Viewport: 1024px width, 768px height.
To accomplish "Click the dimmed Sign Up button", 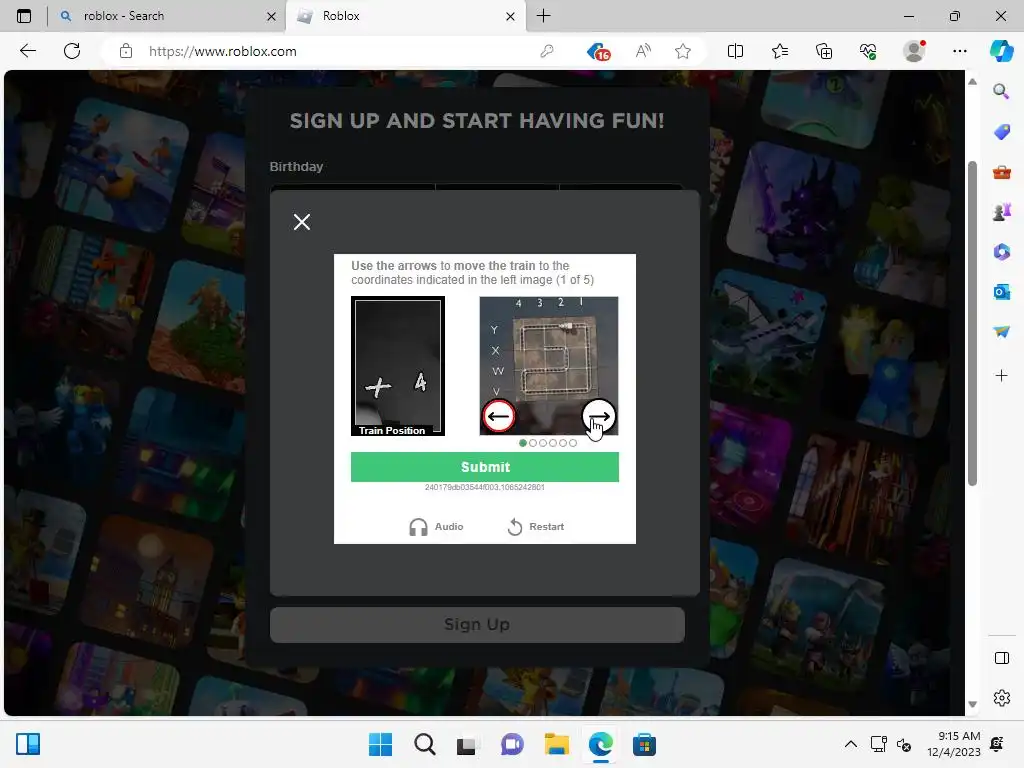I will pyautogui.click(x=477, y=624).
